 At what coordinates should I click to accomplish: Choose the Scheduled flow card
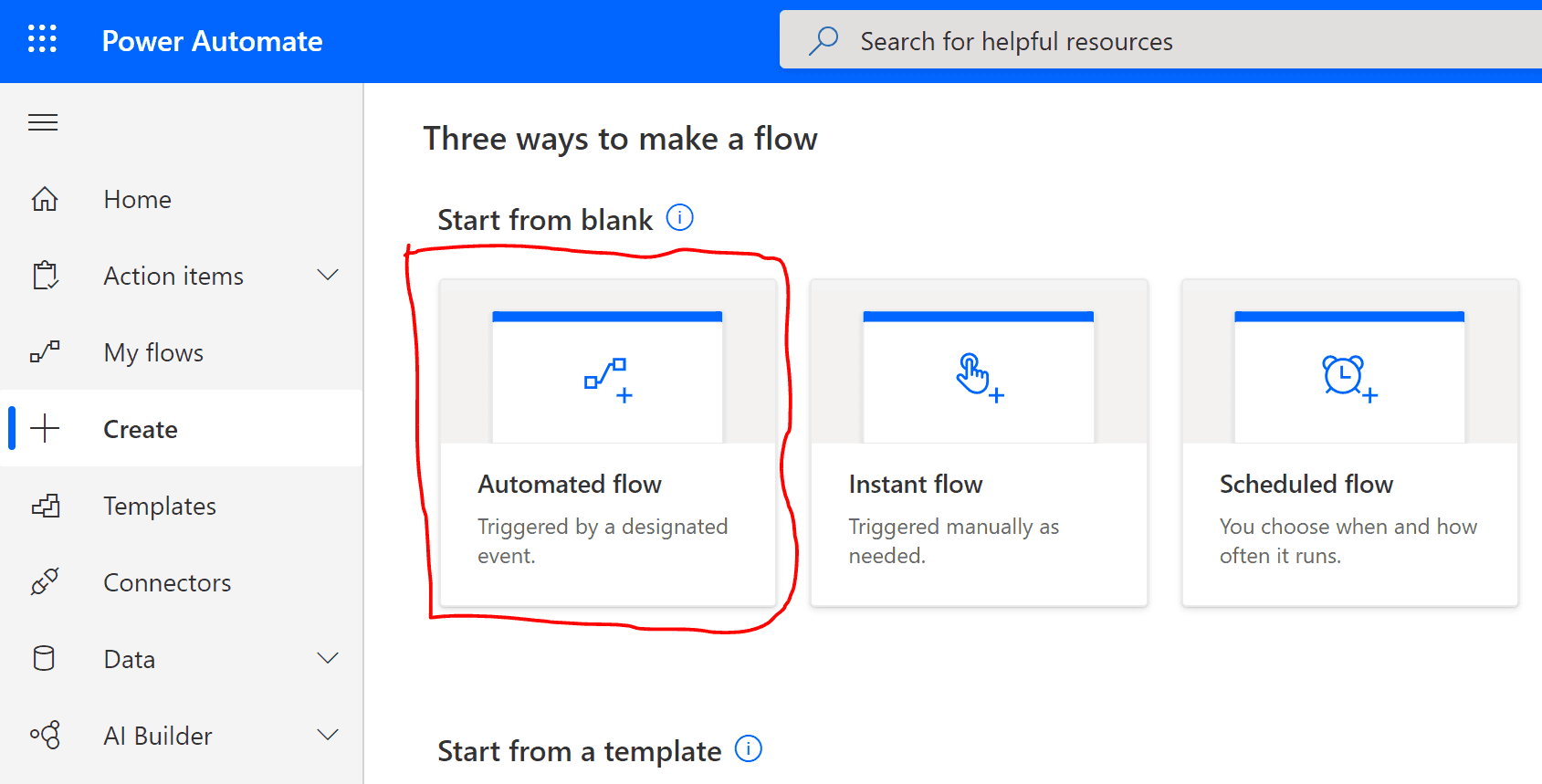click(1350, 443)
